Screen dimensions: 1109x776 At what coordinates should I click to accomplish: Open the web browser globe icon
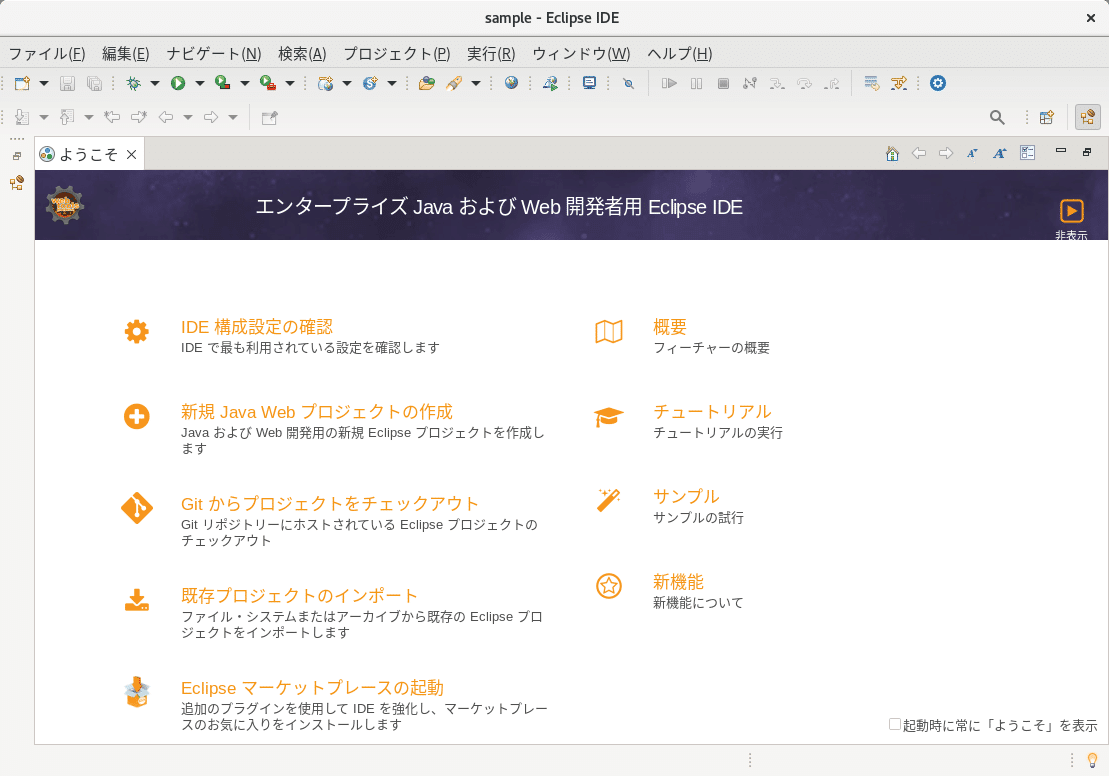click(511, 83)
